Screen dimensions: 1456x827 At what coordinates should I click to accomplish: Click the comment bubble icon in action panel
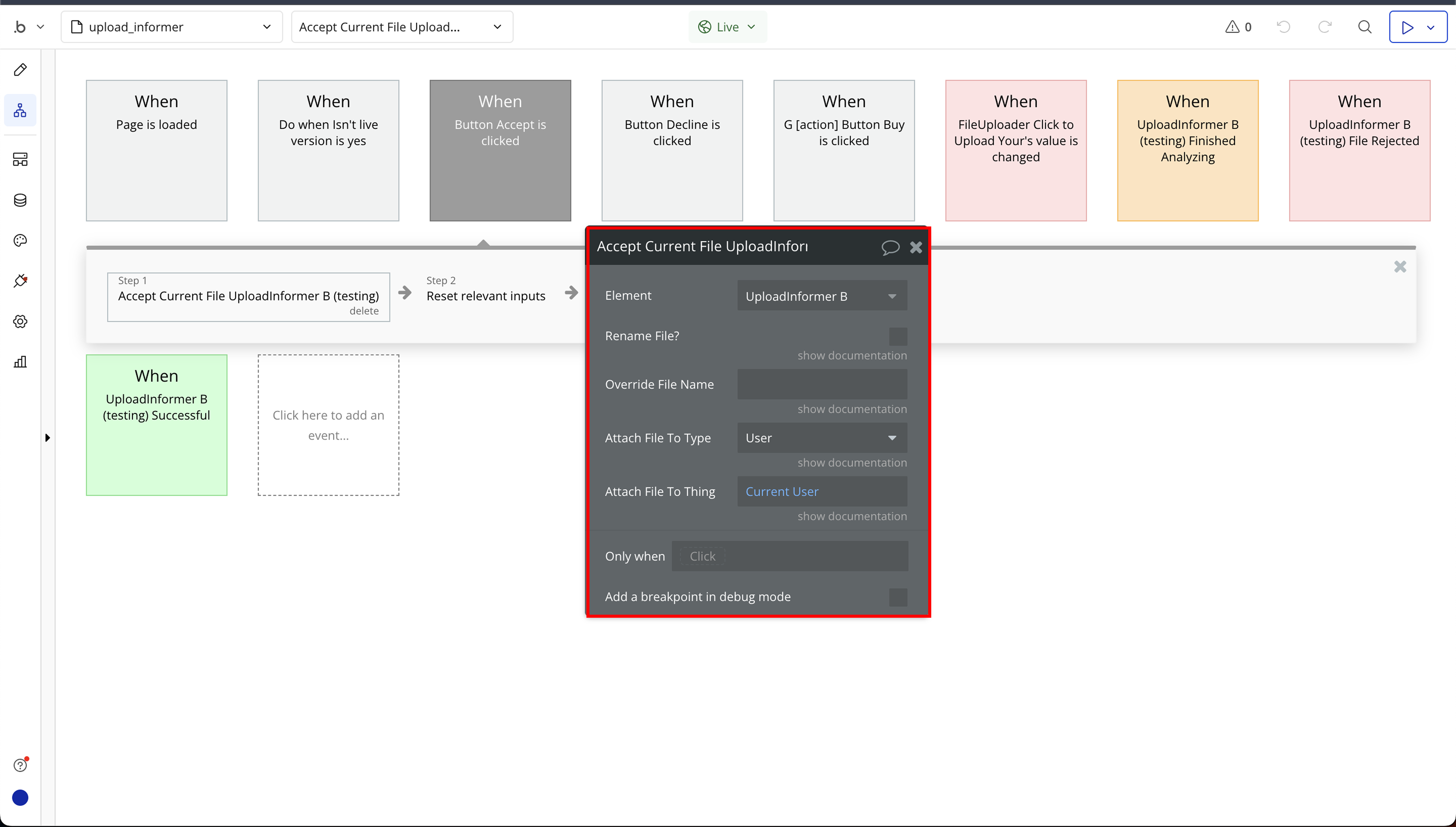890,247
